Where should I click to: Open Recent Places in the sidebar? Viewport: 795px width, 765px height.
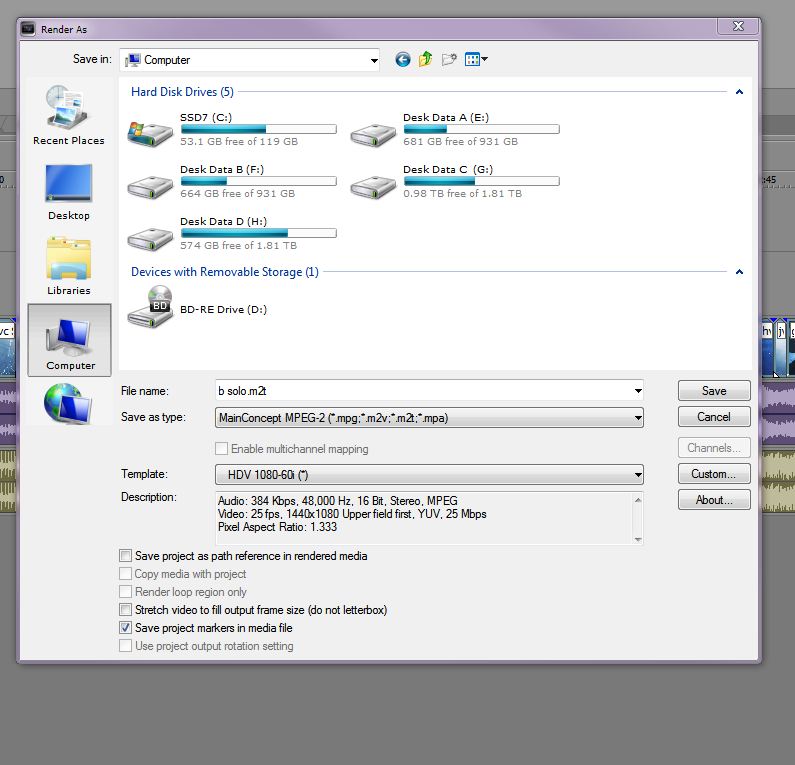pos(68,115)
